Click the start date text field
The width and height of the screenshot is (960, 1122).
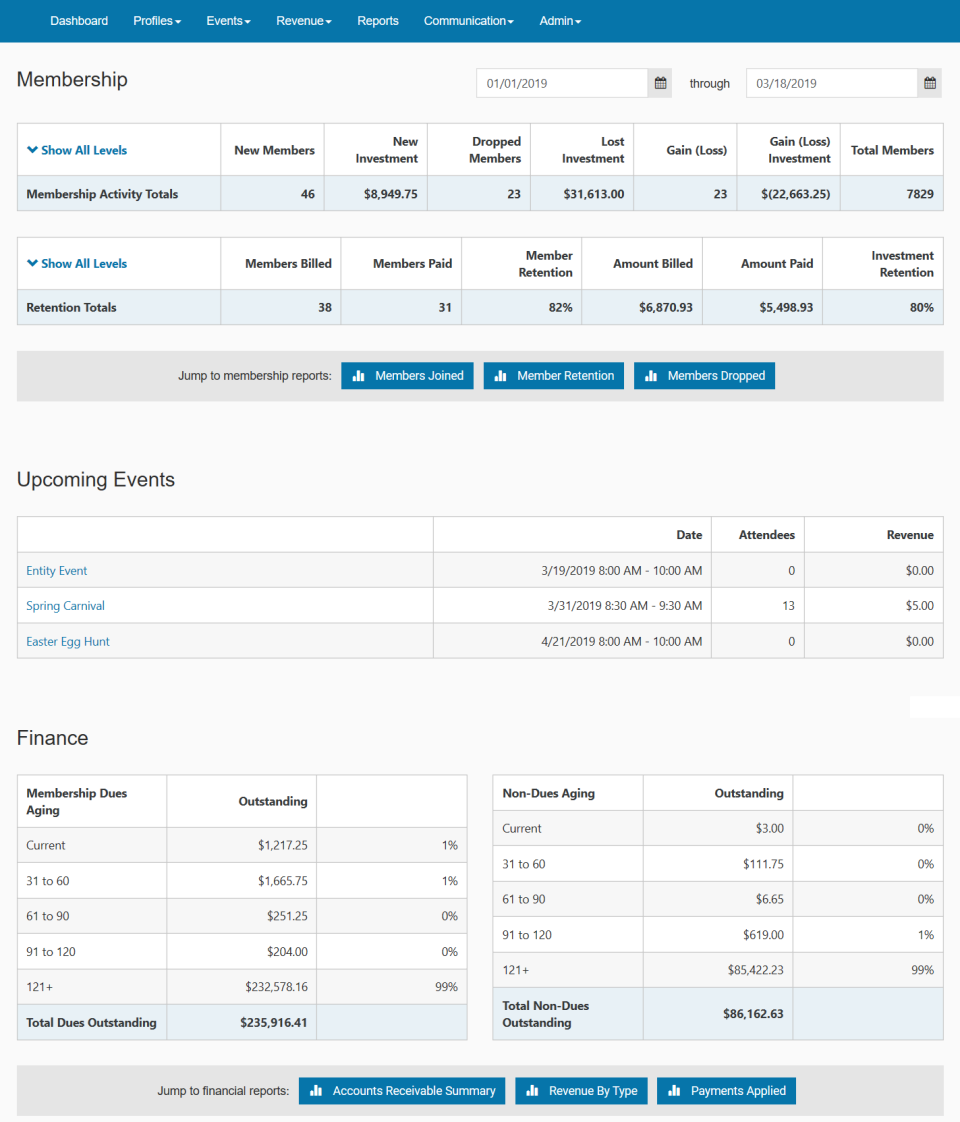[560, 83]
